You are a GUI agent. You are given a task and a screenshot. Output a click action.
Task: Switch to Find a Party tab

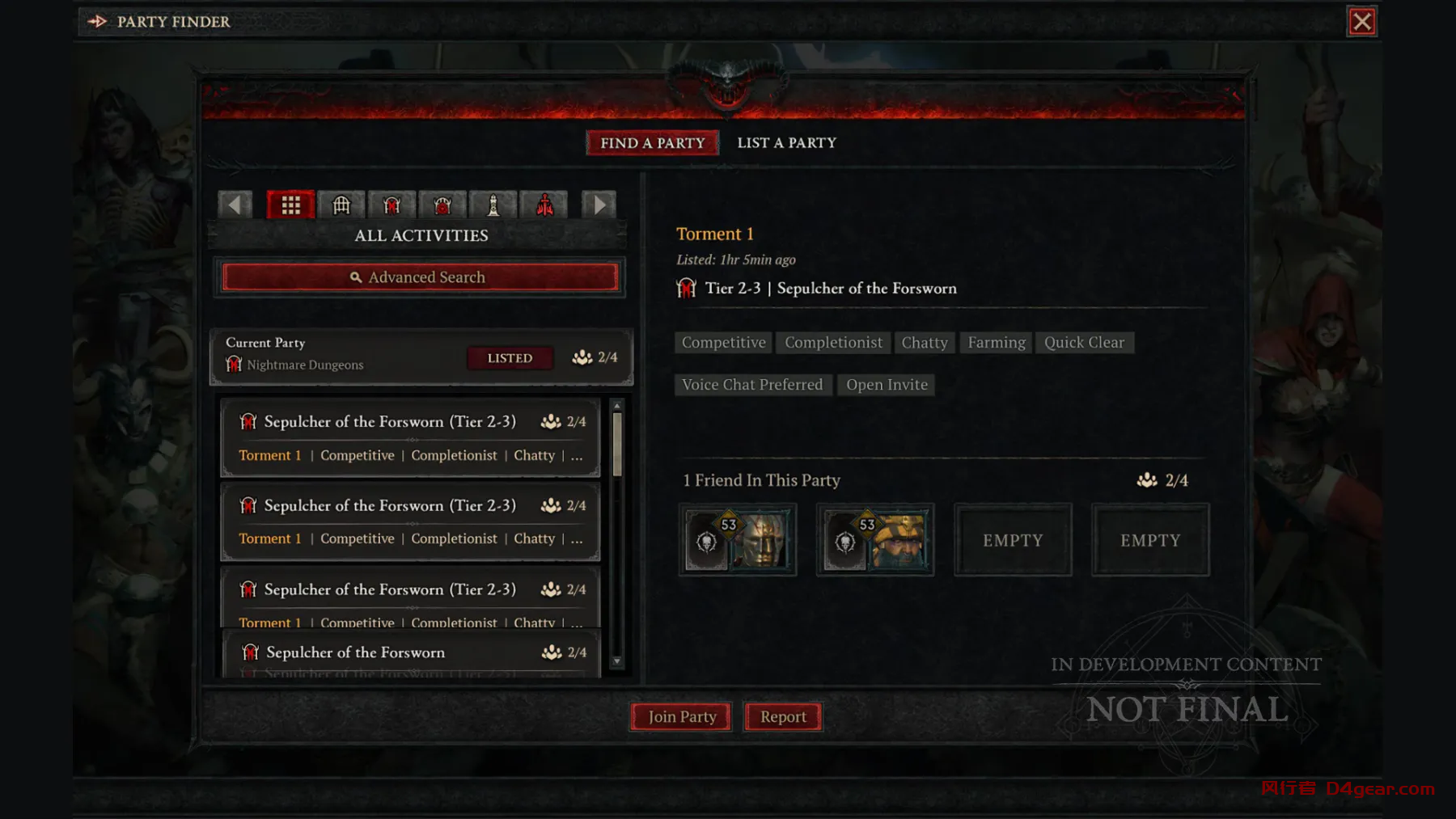click(x=653, y=143)
